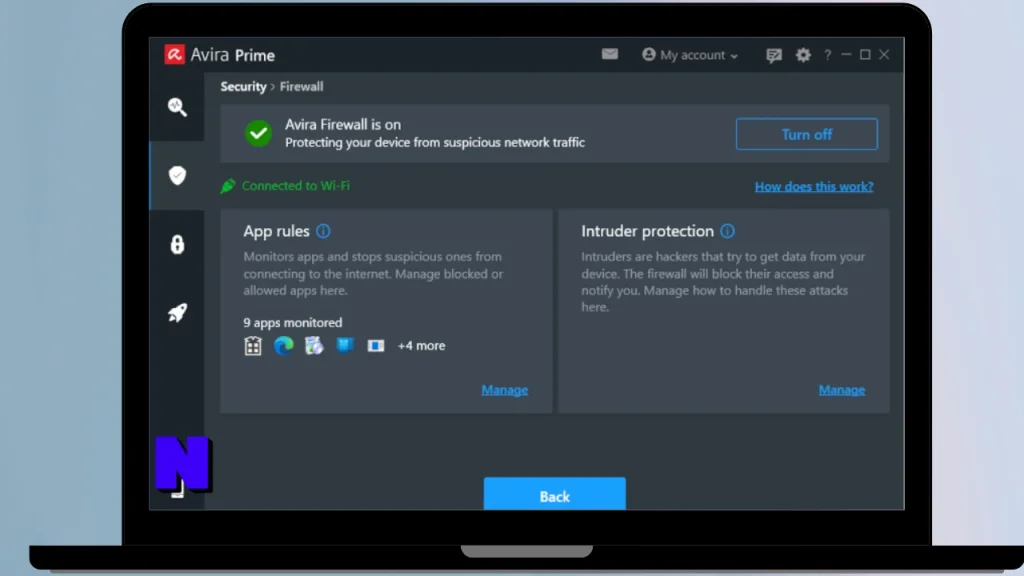
Task: Click Firewall in the breadcrumb
Action: pos(301,86)
